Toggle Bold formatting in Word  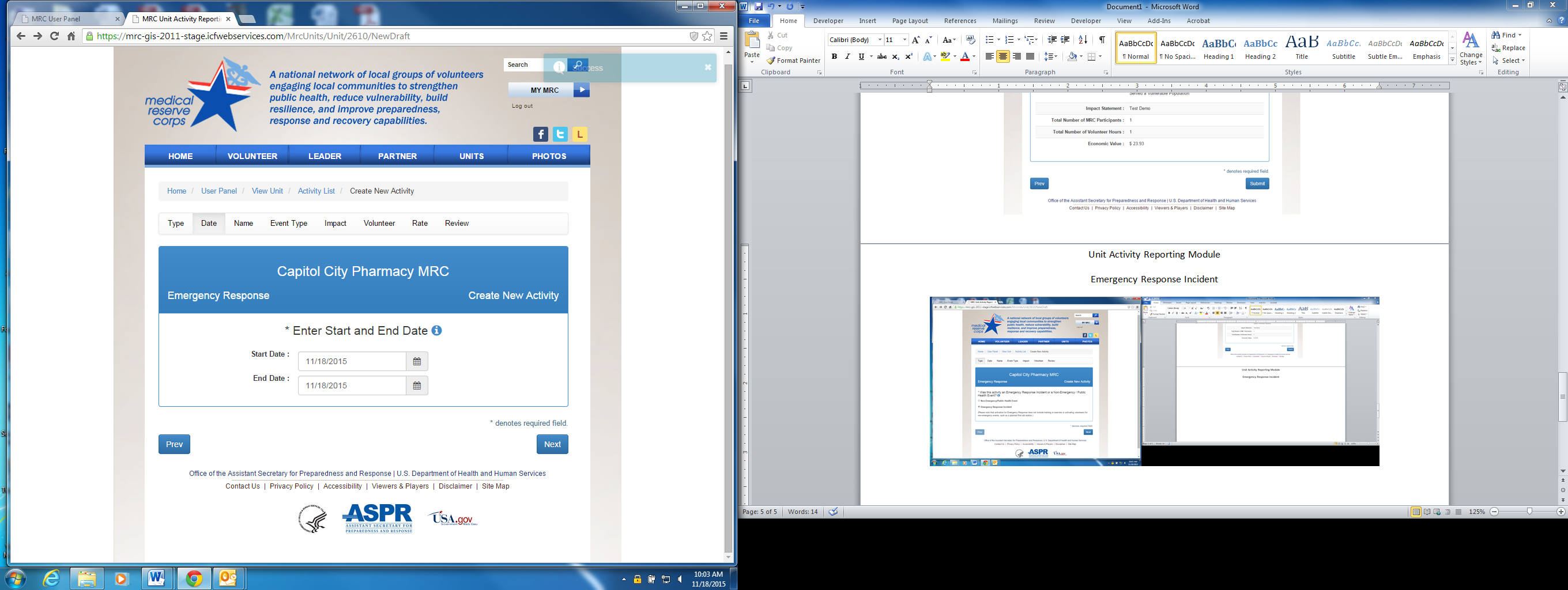[x=834, y=56]
